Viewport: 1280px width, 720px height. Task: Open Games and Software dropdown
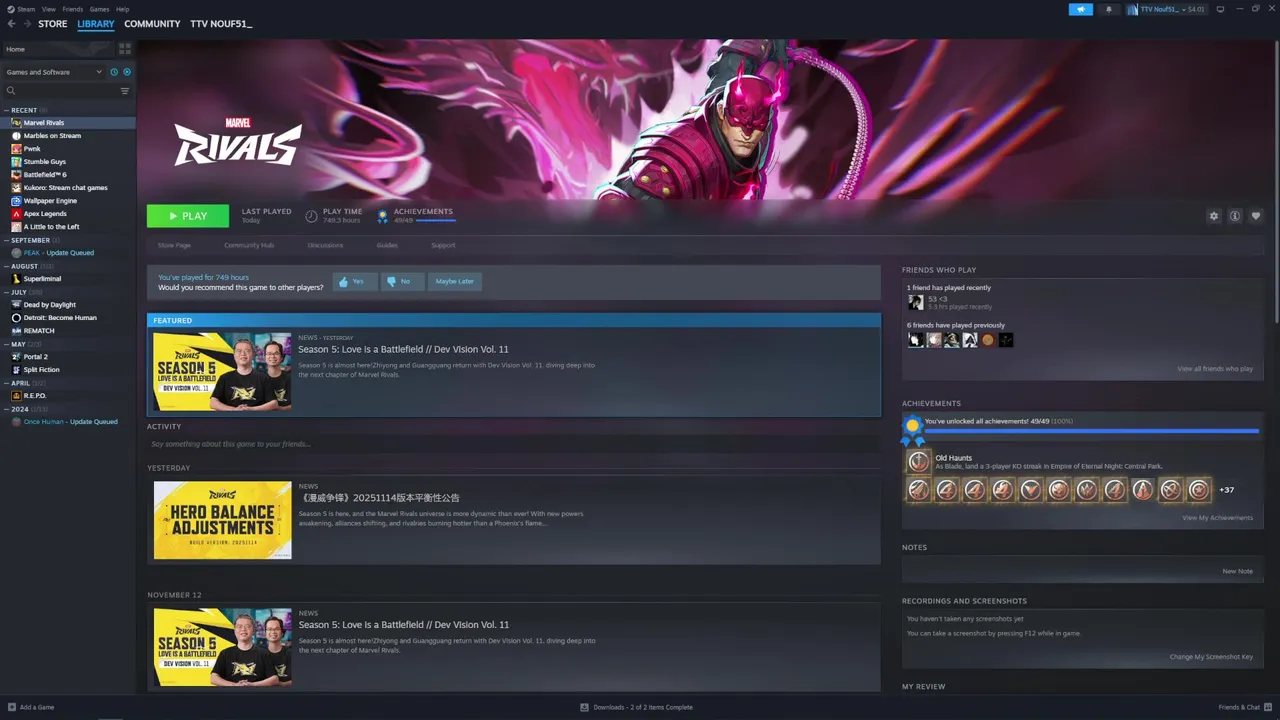coord(54,72)
